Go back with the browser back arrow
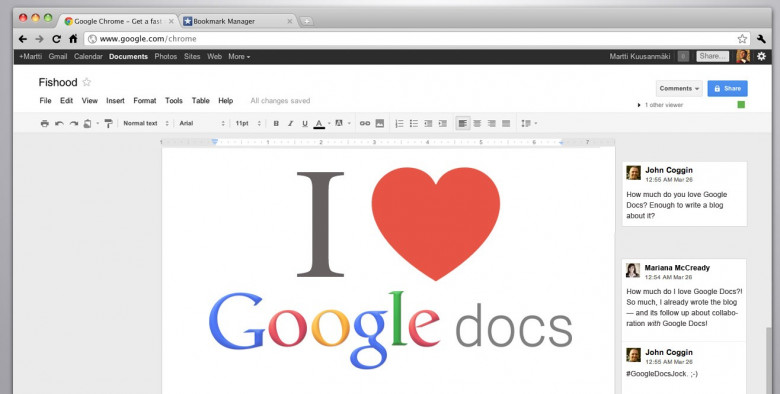Image resolution: width=780 pixels, height=394 pixels. 23,39
